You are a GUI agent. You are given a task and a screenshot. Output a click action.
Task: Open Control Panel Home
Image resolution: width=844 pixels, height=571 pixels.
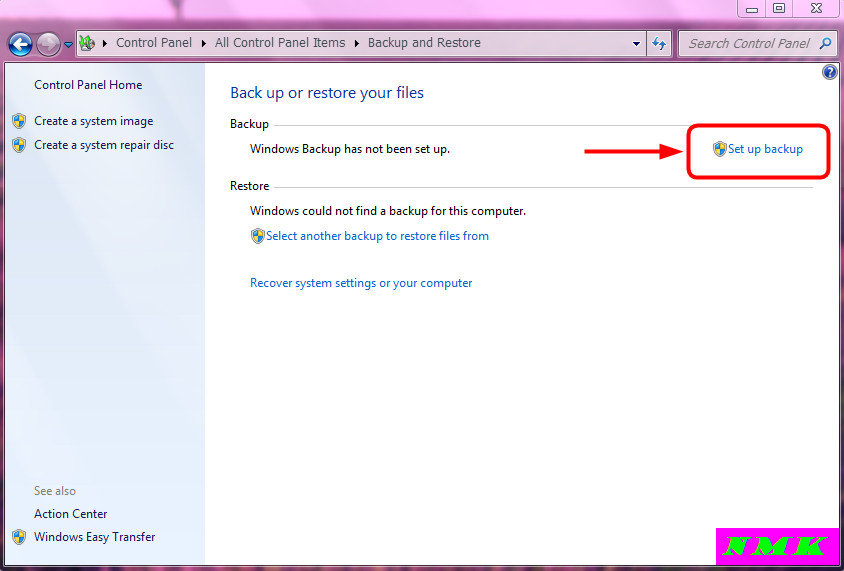(88, 84)
